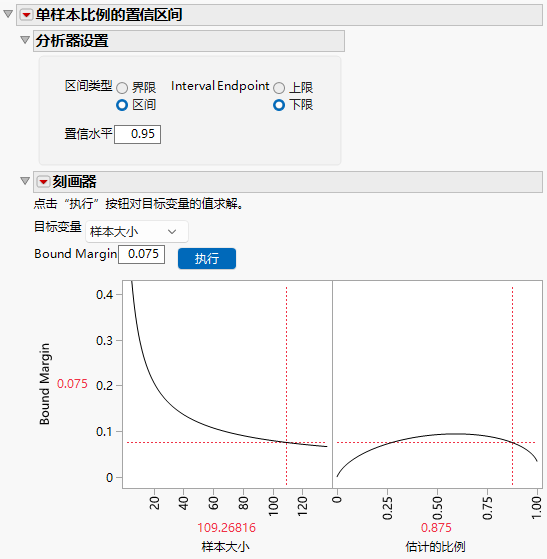Select 区间 interval type radio button
This screenshot has height=559, width=547.
[x=122, y=105]
